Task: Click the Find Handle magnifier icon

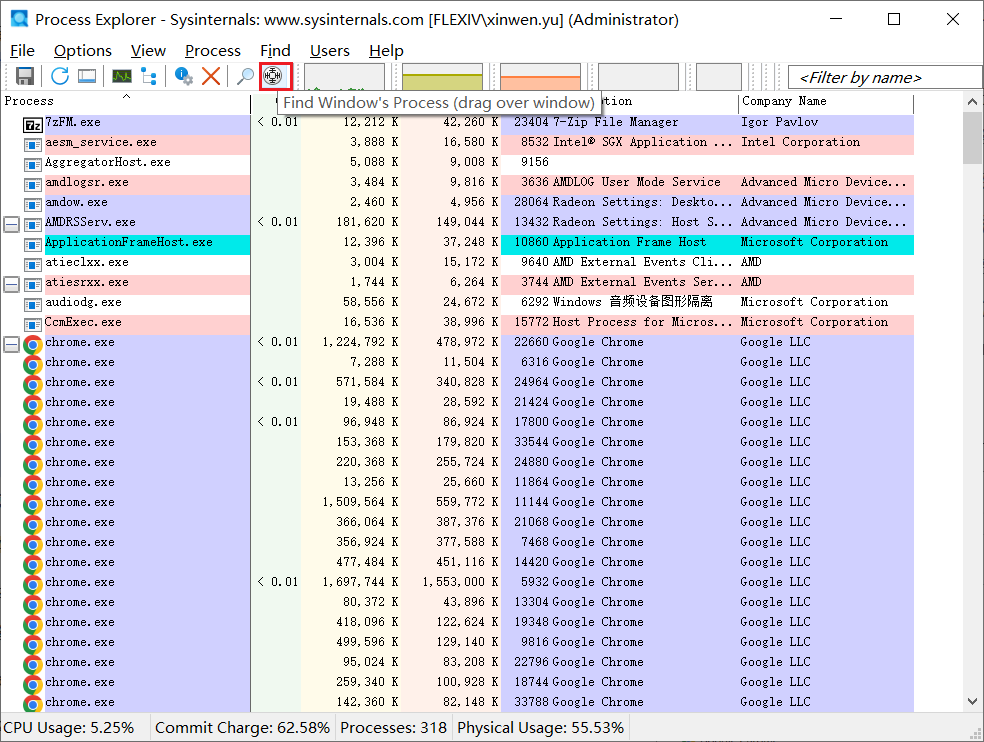Action: (x=245, y=76)
